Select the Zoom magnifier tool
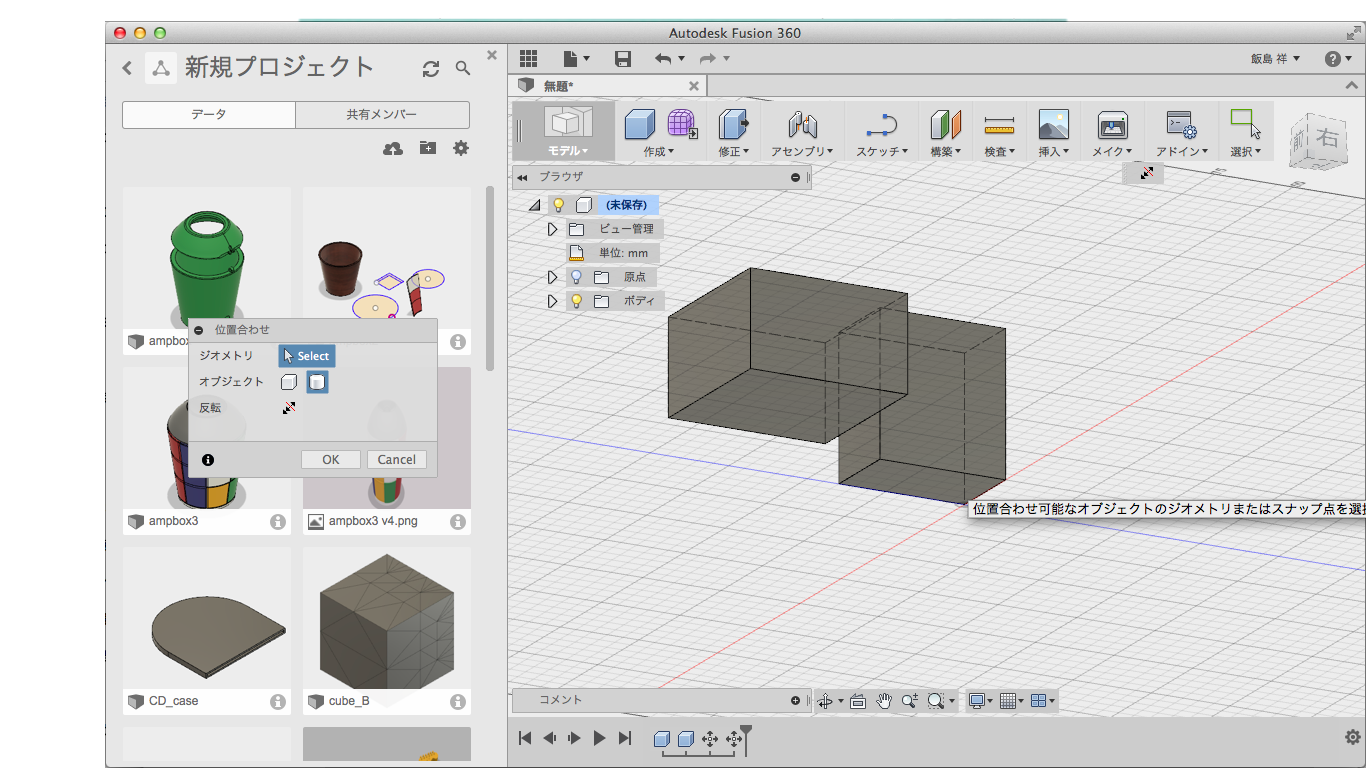 click(909, 701)
